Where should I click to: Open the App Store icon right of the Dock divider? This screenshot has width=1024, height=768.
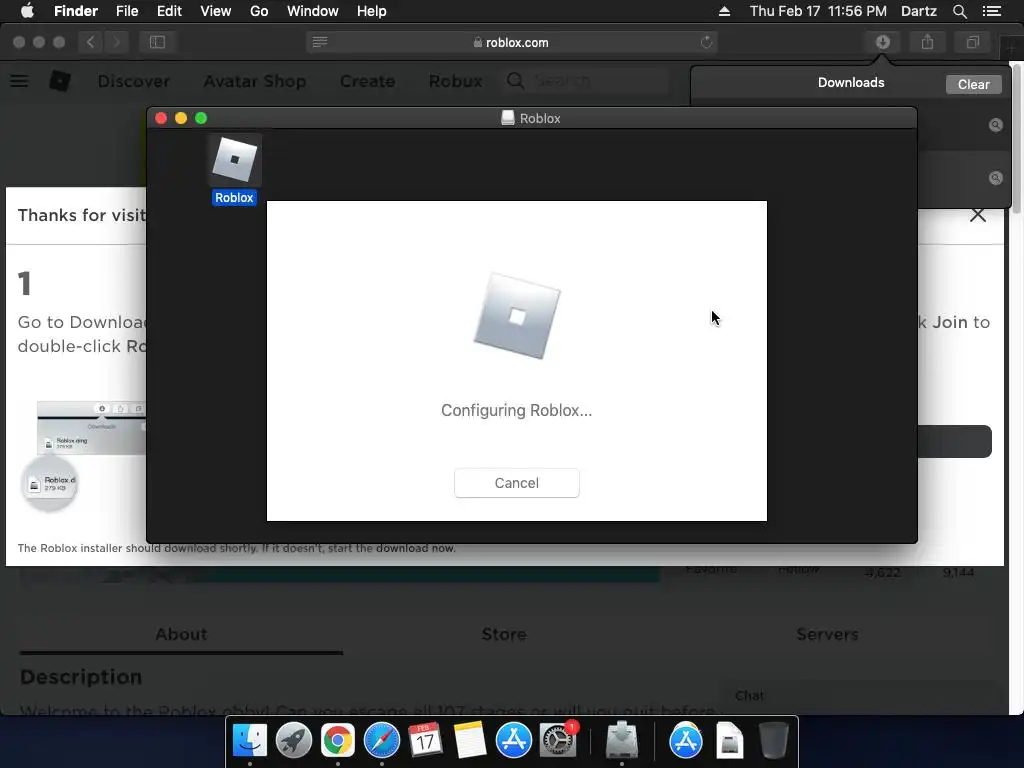[x=685, y=741]
